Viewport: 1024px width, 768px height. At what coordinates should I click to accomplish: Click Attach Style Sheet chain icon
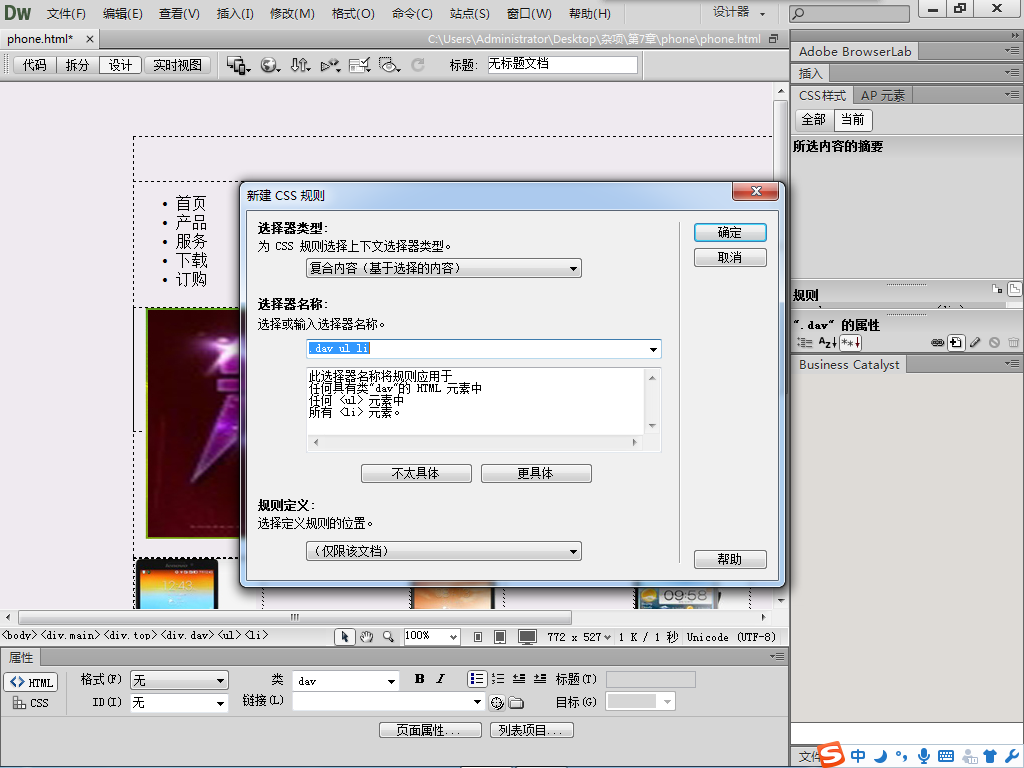pyautogui.click(x=937, y=342)
